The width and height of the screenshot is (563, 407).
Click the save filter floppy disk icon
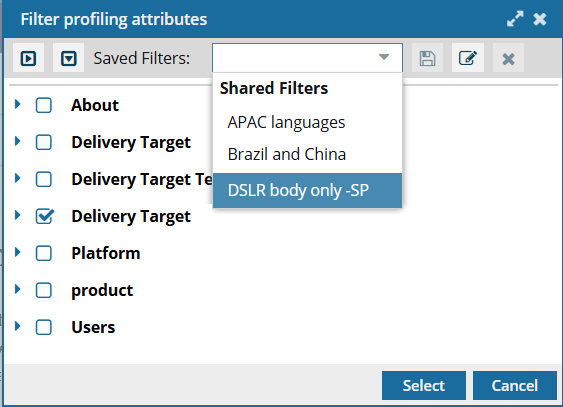427,58
